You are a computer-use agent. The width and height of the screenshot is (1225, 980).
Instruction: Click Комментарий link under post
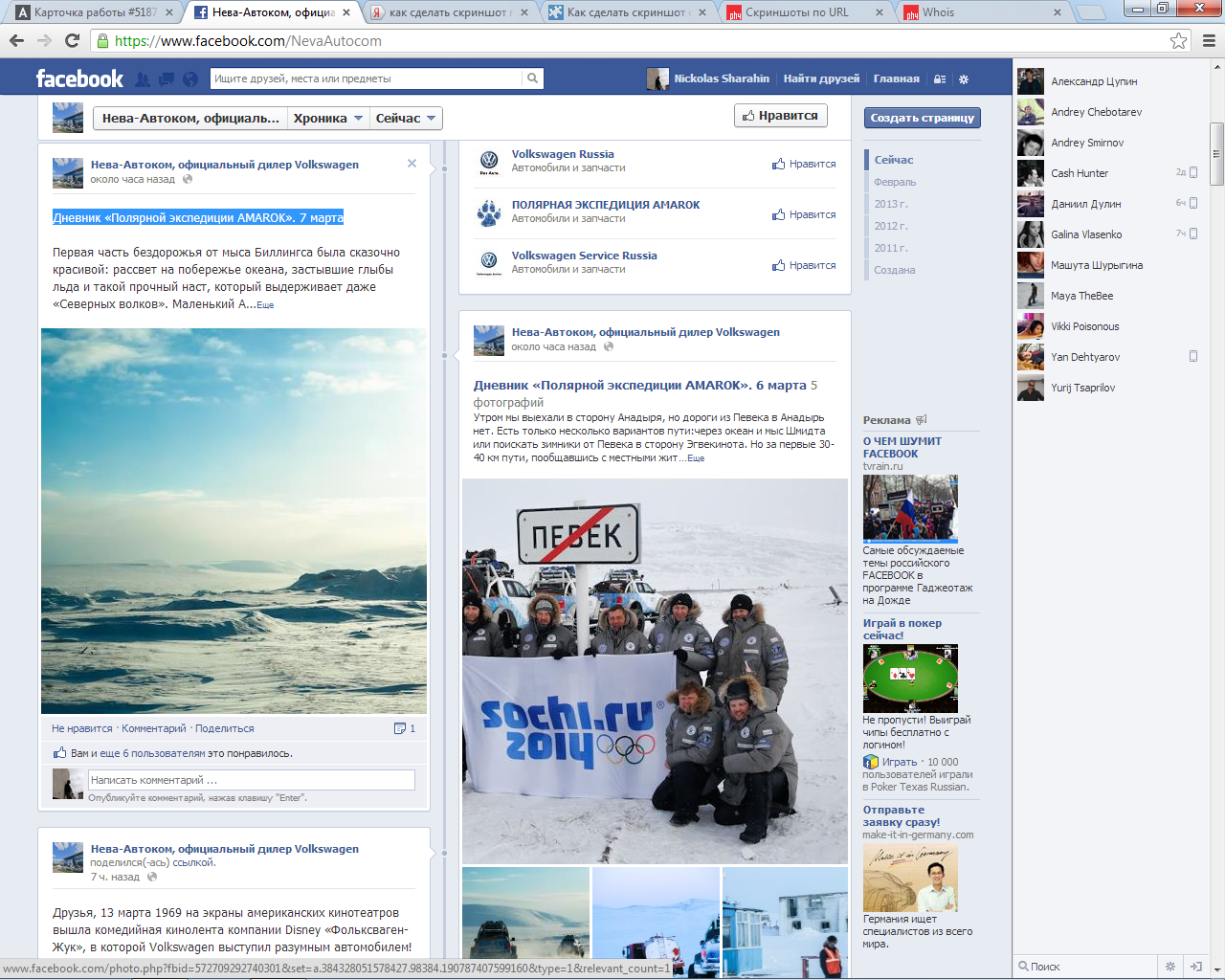[154, 728]
